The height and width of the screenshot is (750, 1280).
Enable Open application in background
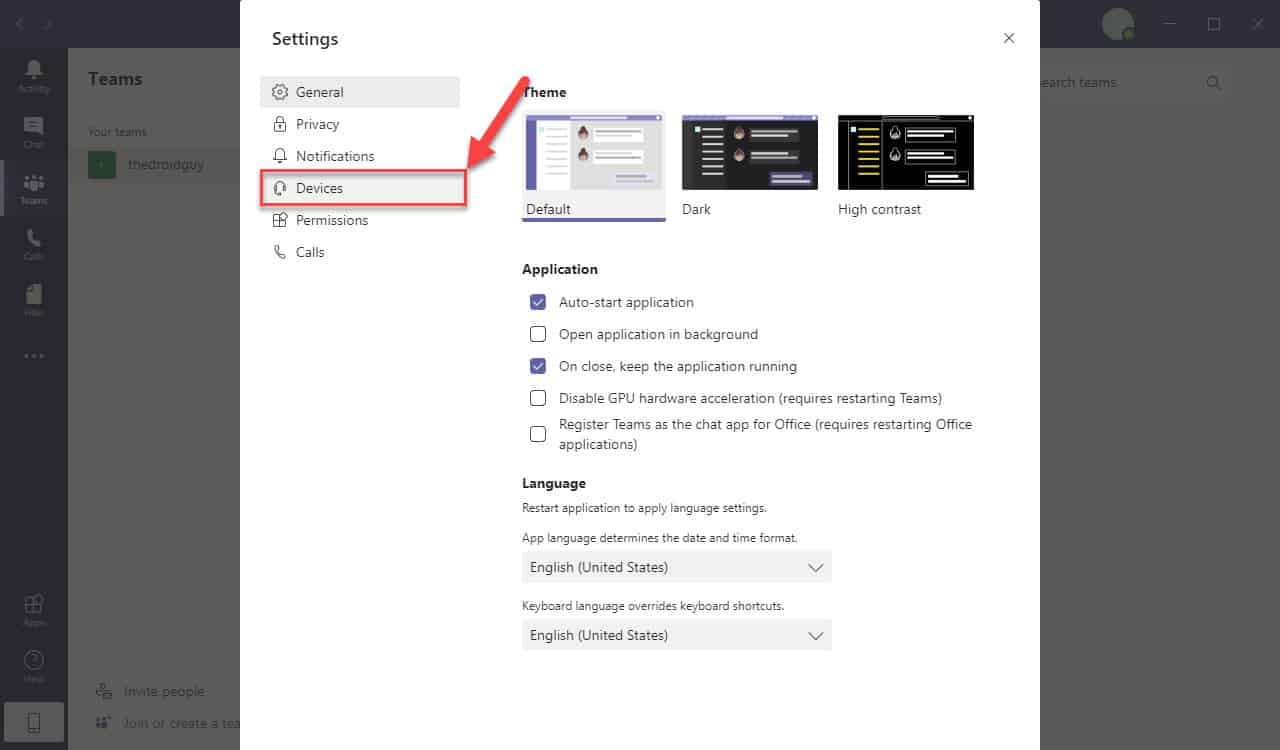[x=538, y=334]
